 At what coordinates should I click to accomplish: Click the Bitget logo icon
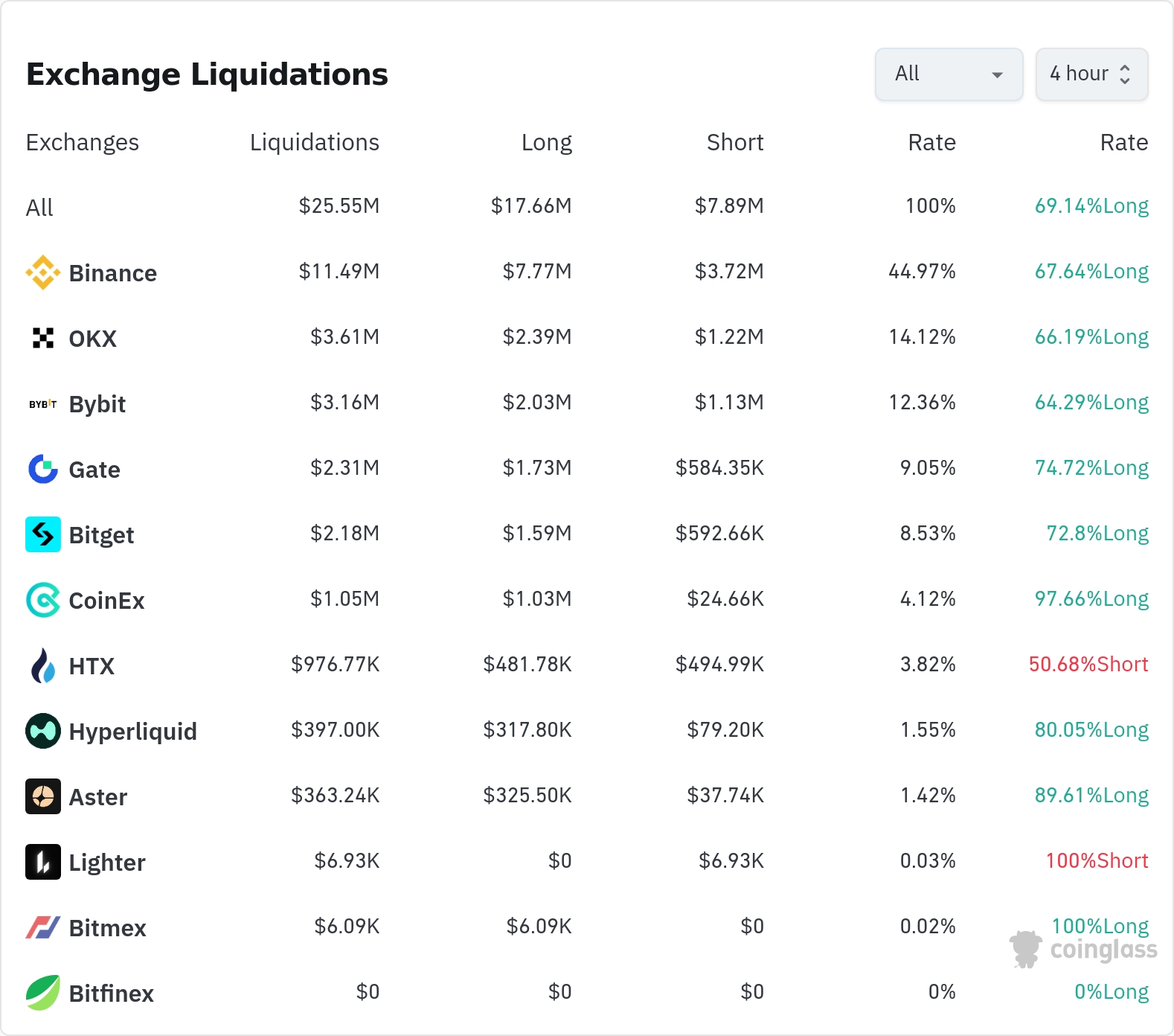(x=43, y=535)
